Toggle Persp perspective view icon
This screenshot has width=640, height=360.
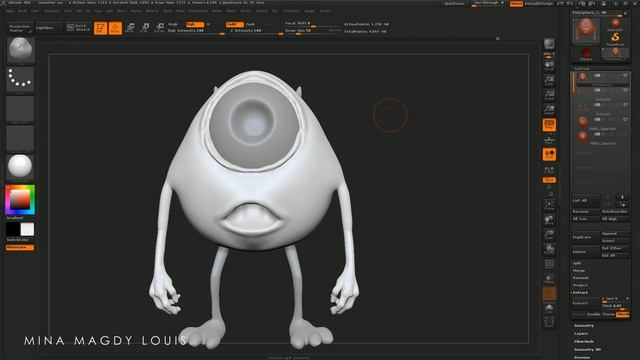coord(549,125)
